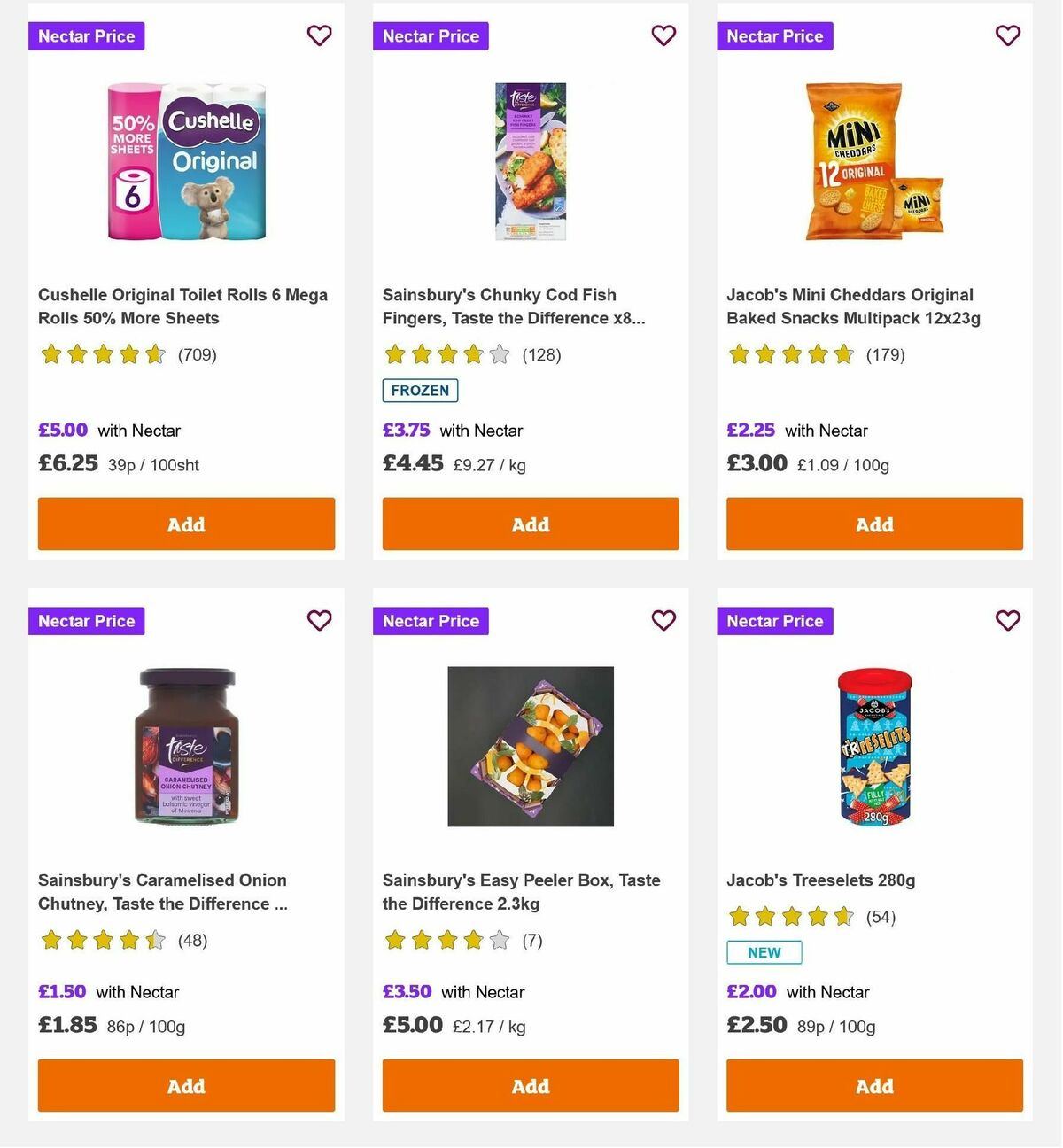The width and height of the screenshot is (1063, 1148).
Task: Add Jacob's Treeselets to basket
Action: point(874,1085)
